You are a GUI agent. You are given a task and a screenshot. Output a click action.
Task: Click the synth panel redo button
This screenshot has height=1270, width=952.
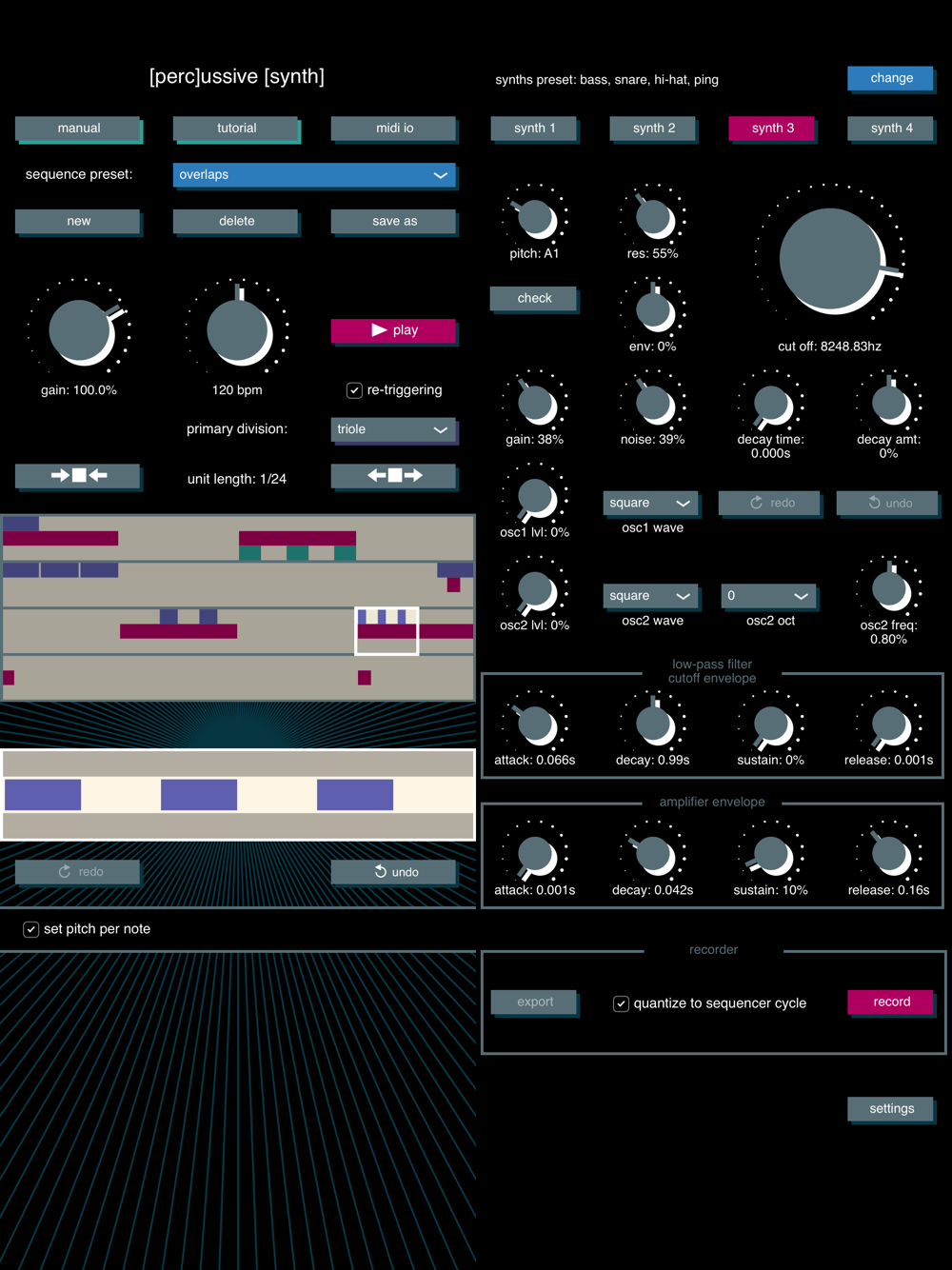pyautogui.click(x=770, y=503)
